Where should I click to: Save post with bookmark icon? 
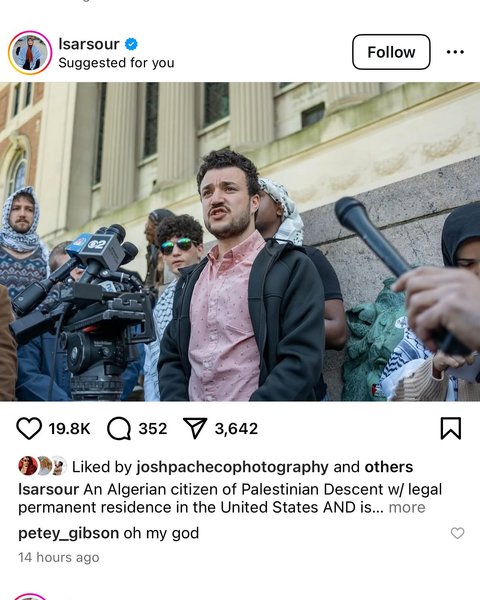pos(451,428)
